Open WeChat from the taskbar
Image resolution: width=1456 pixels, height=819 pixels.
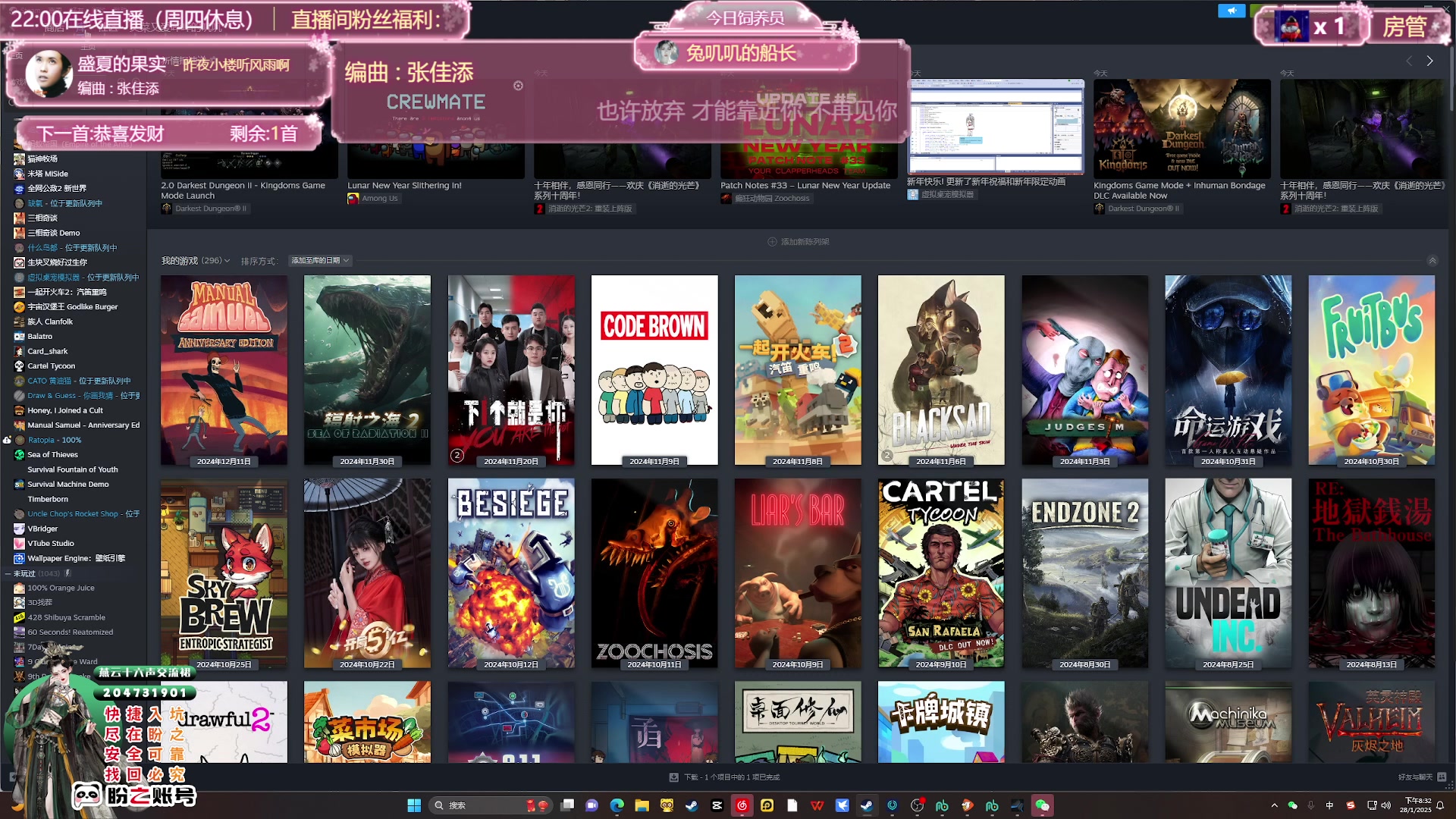pos(1042,805)
